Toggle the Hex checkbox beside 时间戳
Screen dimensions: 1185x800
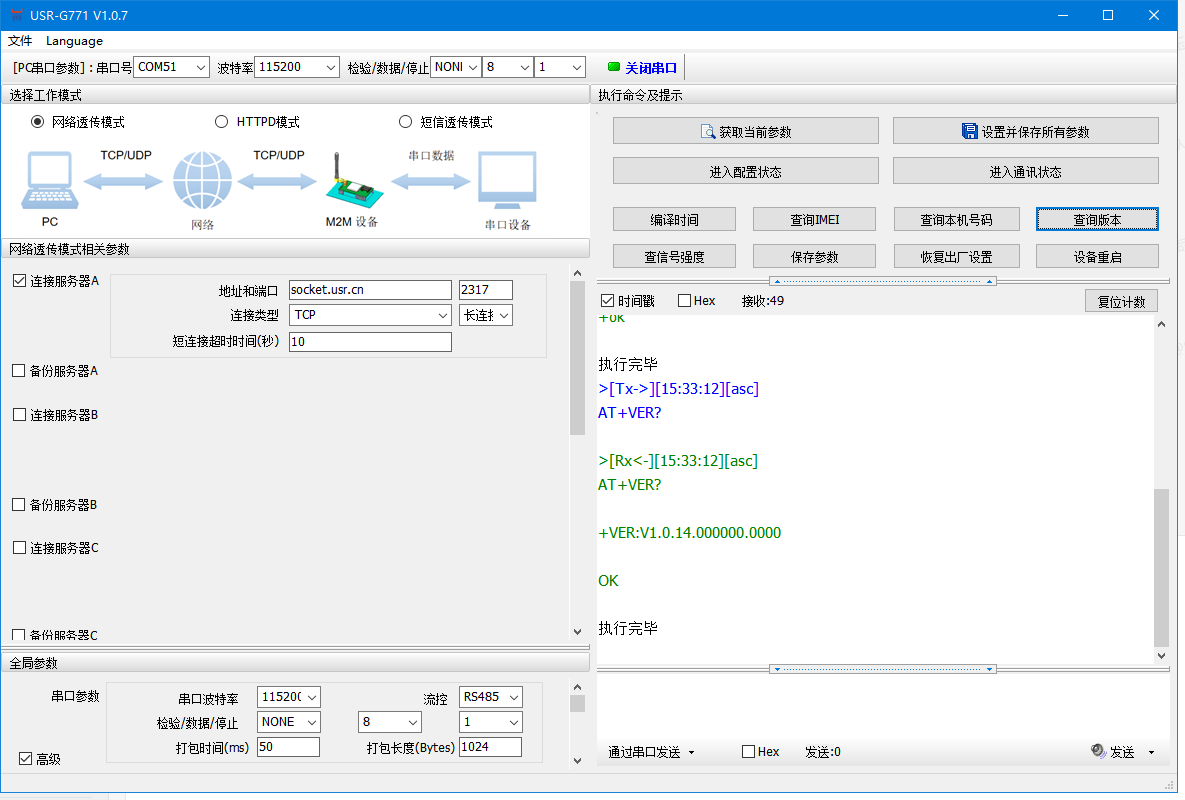(685, 301)
